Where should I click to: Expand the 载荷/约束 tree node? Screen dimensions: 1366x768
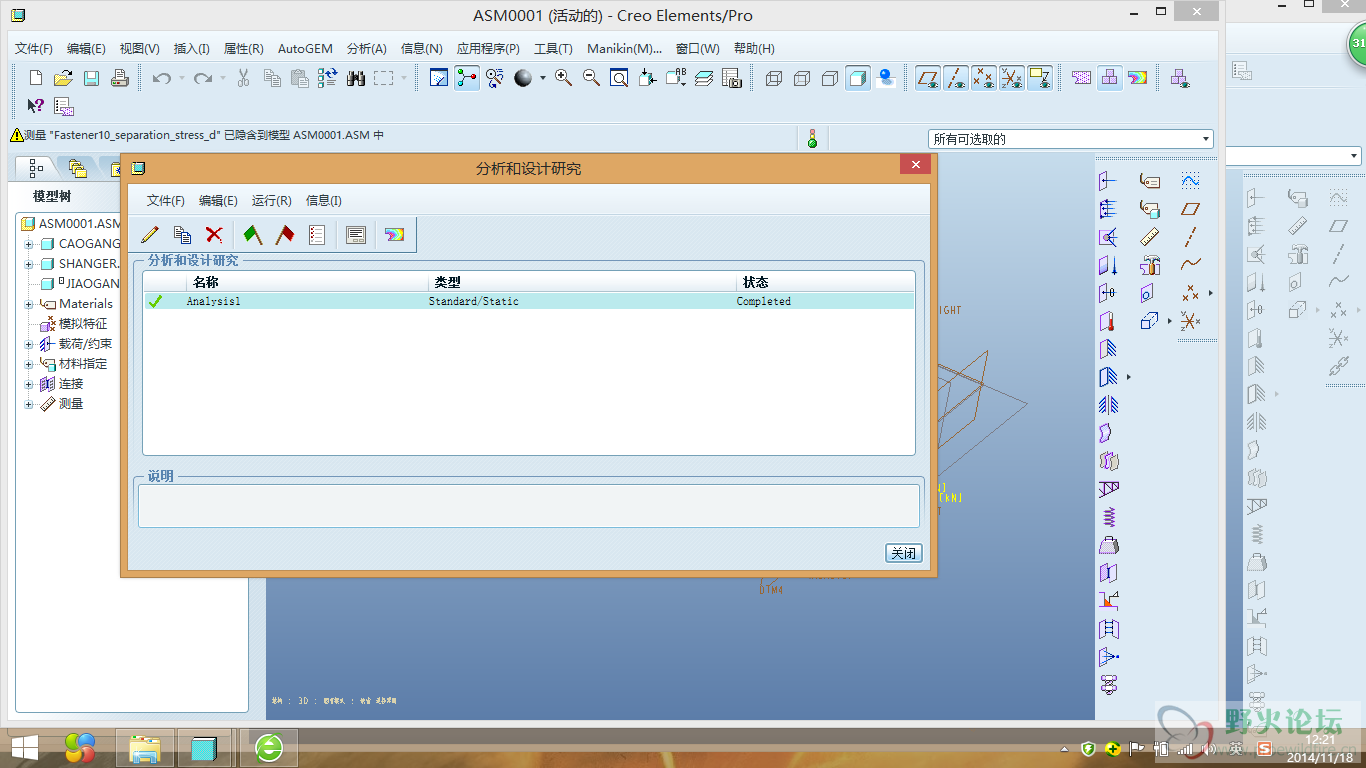pyautogui.click(x=29, y=344)
